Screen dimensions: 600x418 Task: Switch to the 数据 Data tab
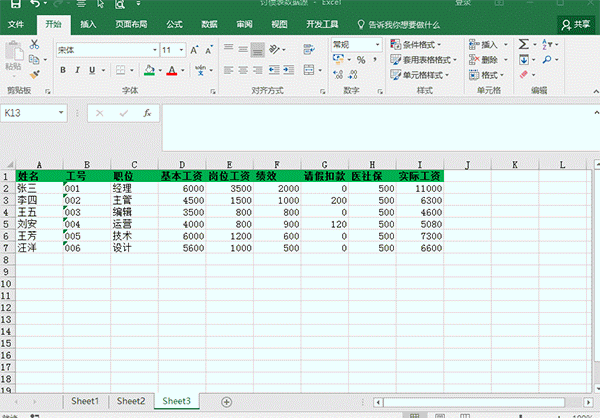pos(209,24)
